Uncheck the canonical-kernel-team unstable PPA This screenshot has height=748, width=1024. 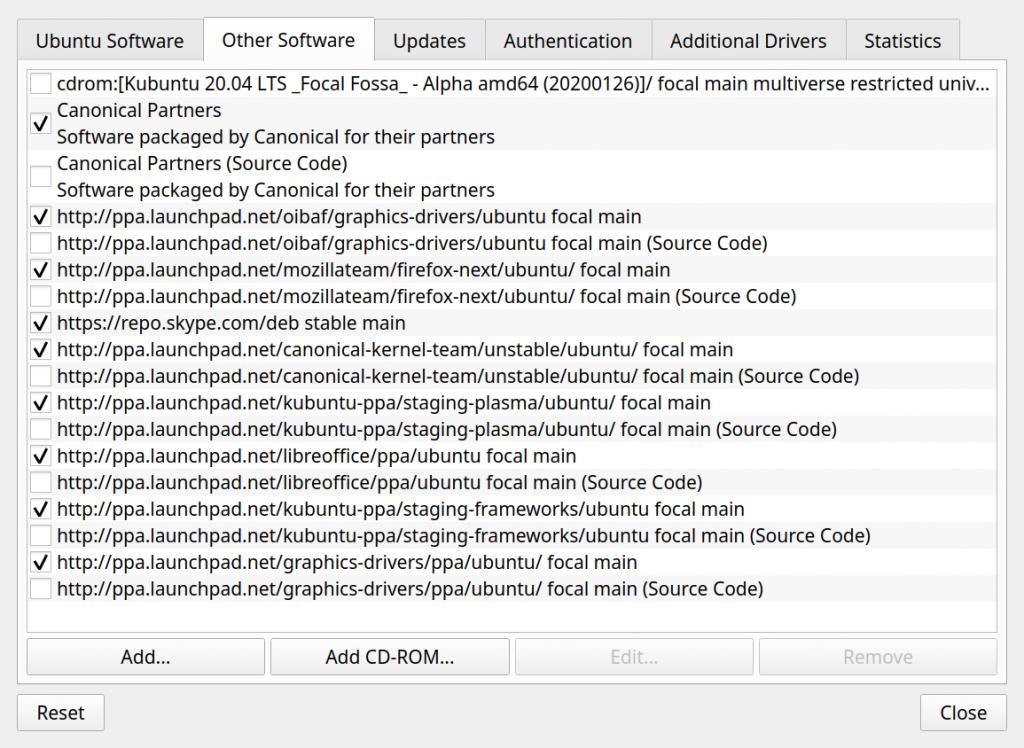(41, 350)
